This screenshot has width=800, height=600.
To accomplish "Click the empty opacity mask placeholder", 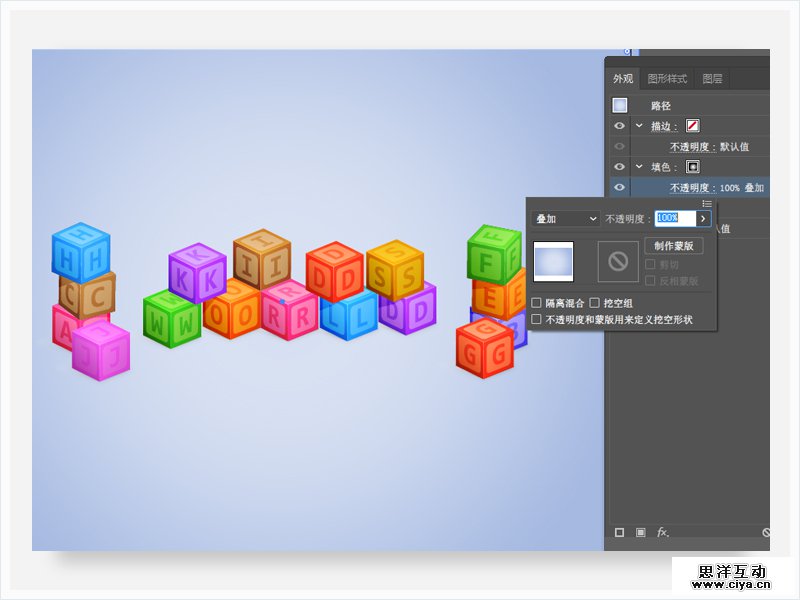I will pos(618,261).
